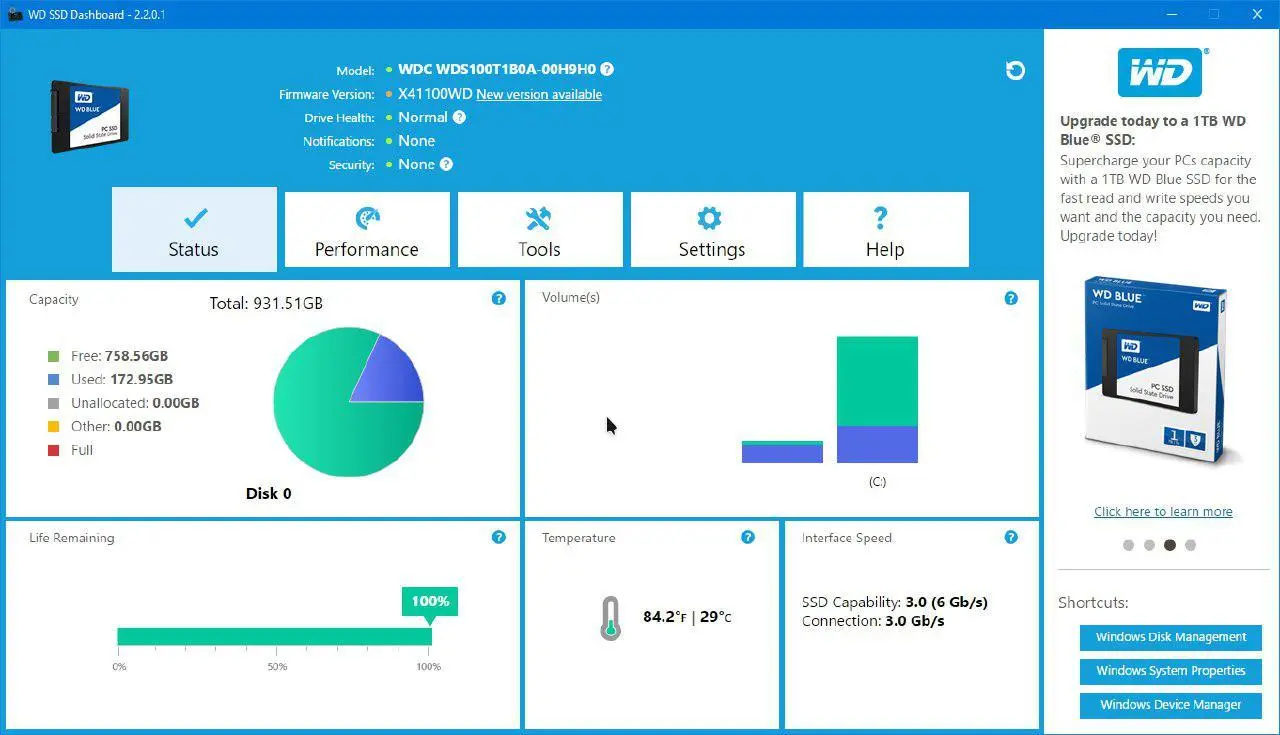Select the Help tab

[886, 230]
